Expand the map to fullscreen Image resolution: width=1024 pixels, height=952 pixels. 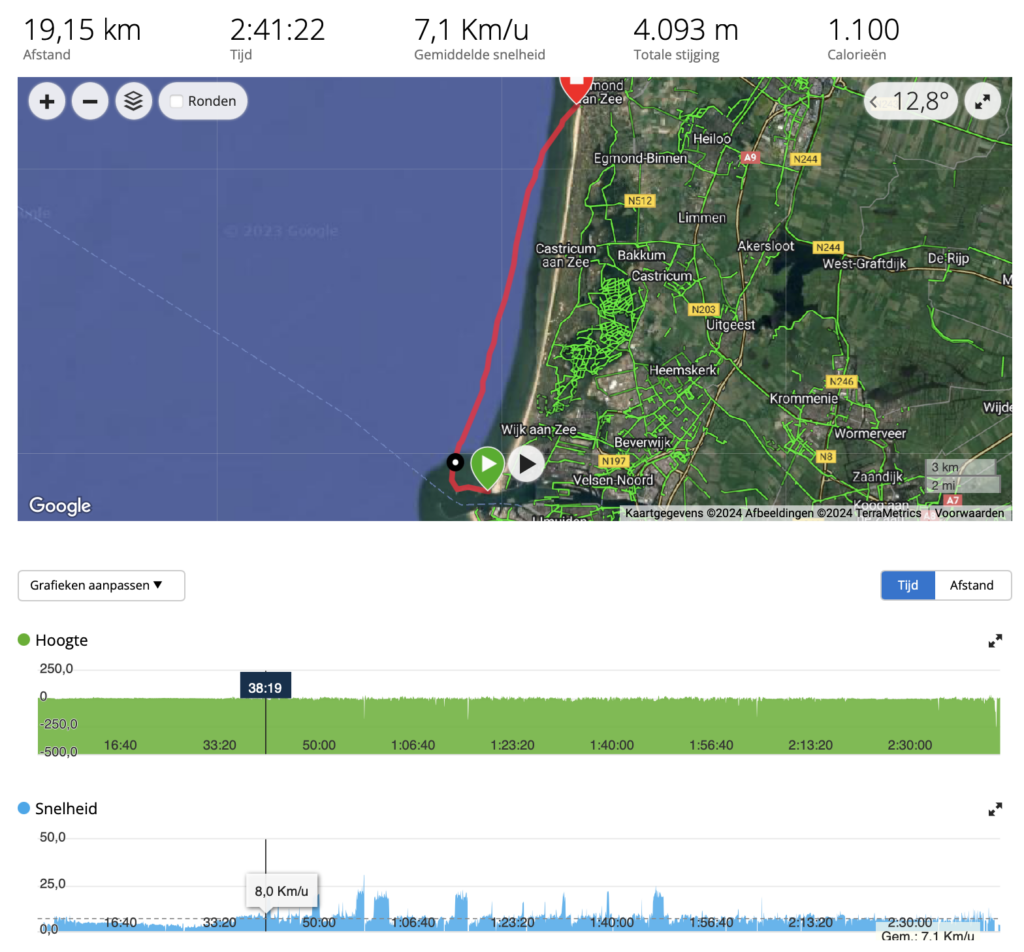tap(982, 101)
